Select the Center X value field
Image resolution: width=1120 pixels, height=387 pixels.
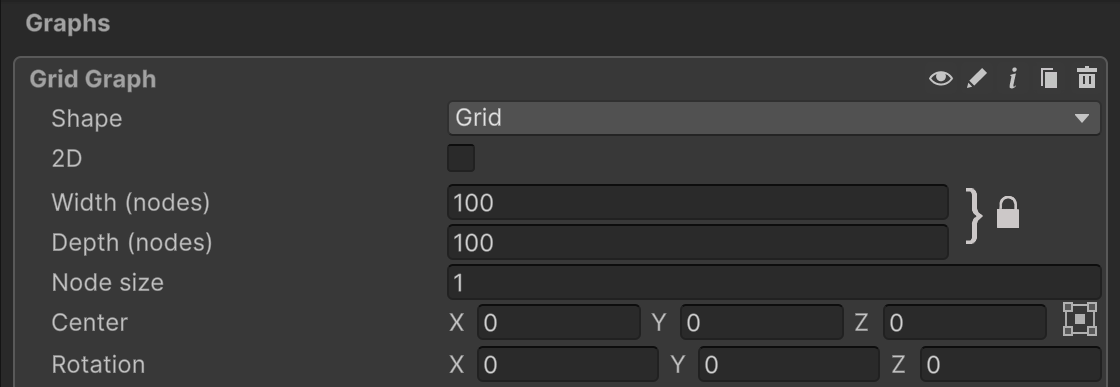click(559, 322)
